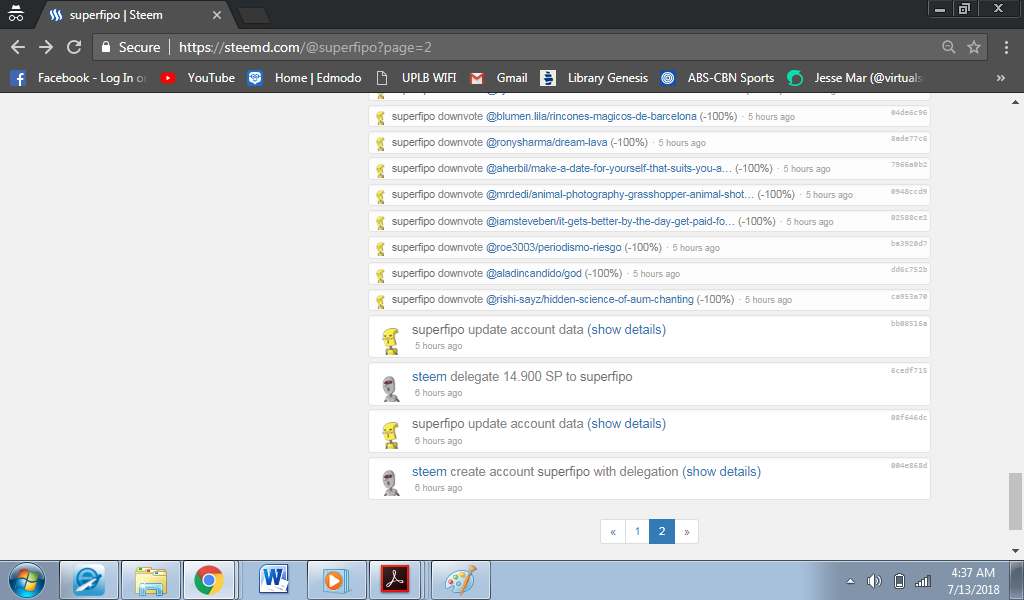Reload the page with the refresh icon

pyautogui.click(x=74, y=47)
